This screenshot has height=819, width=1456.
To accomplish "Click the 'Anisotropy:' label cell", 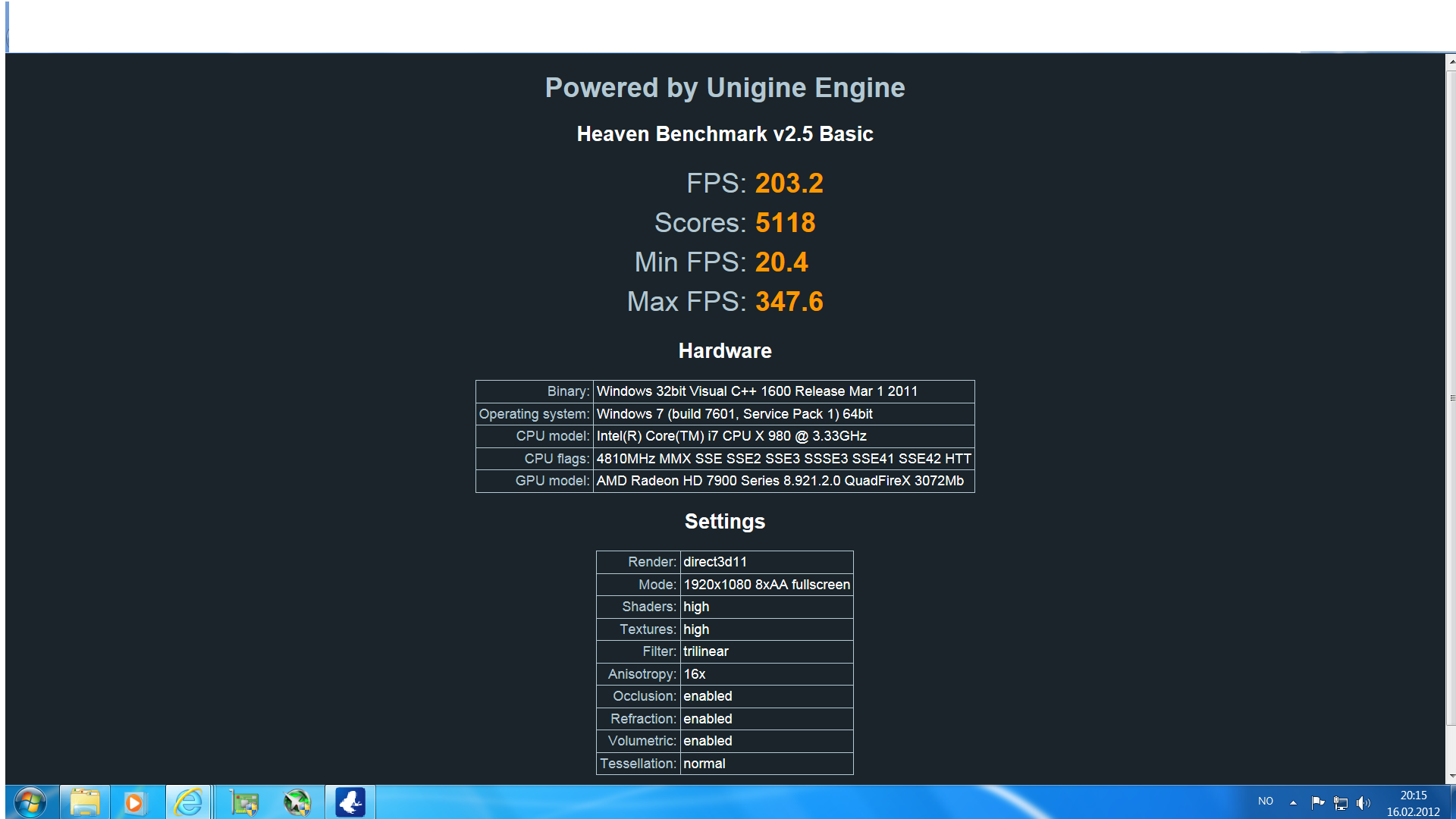I will coord(639,674).
